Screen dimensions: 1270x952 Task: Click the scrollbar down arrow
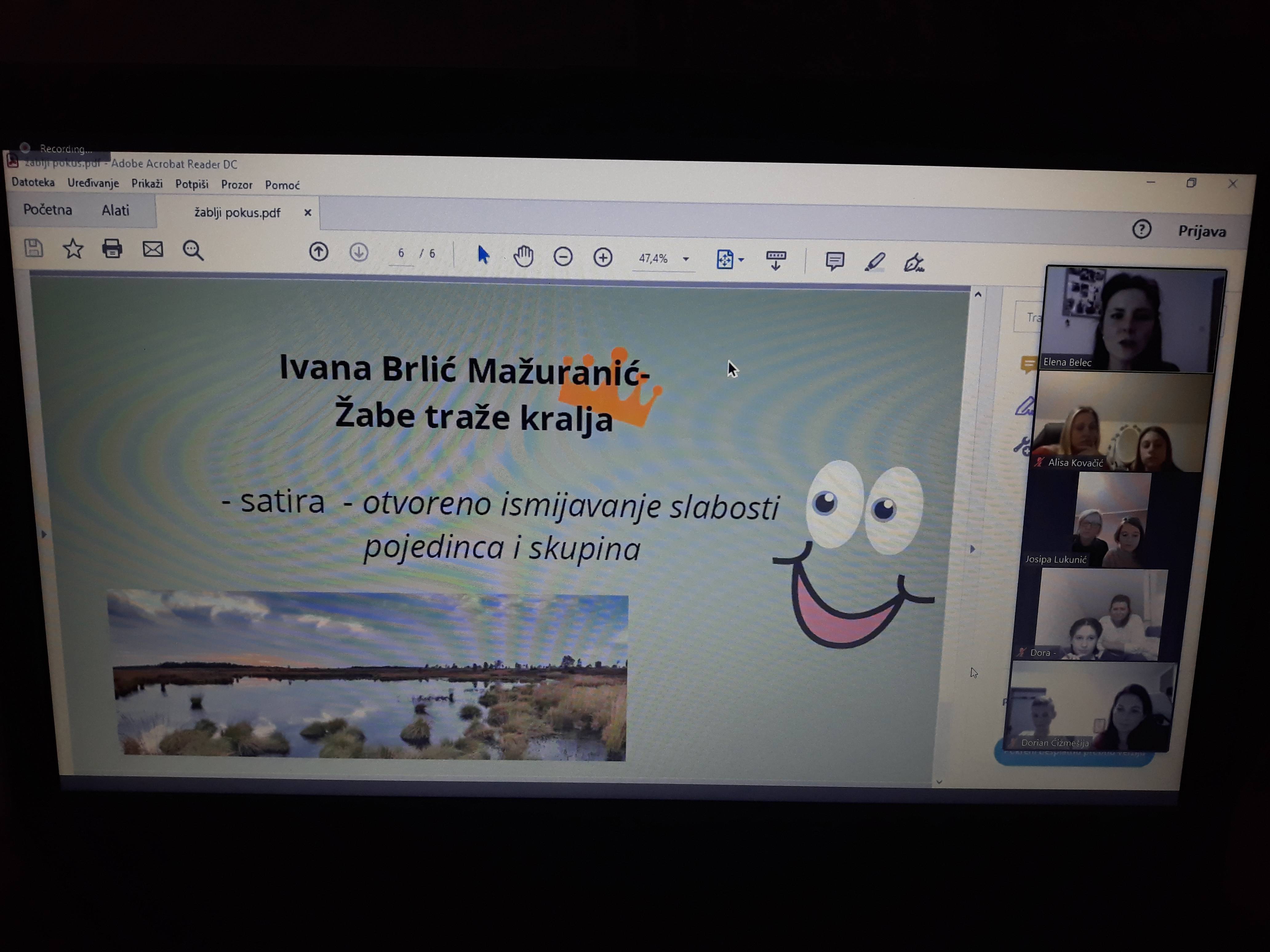point(939,782)
